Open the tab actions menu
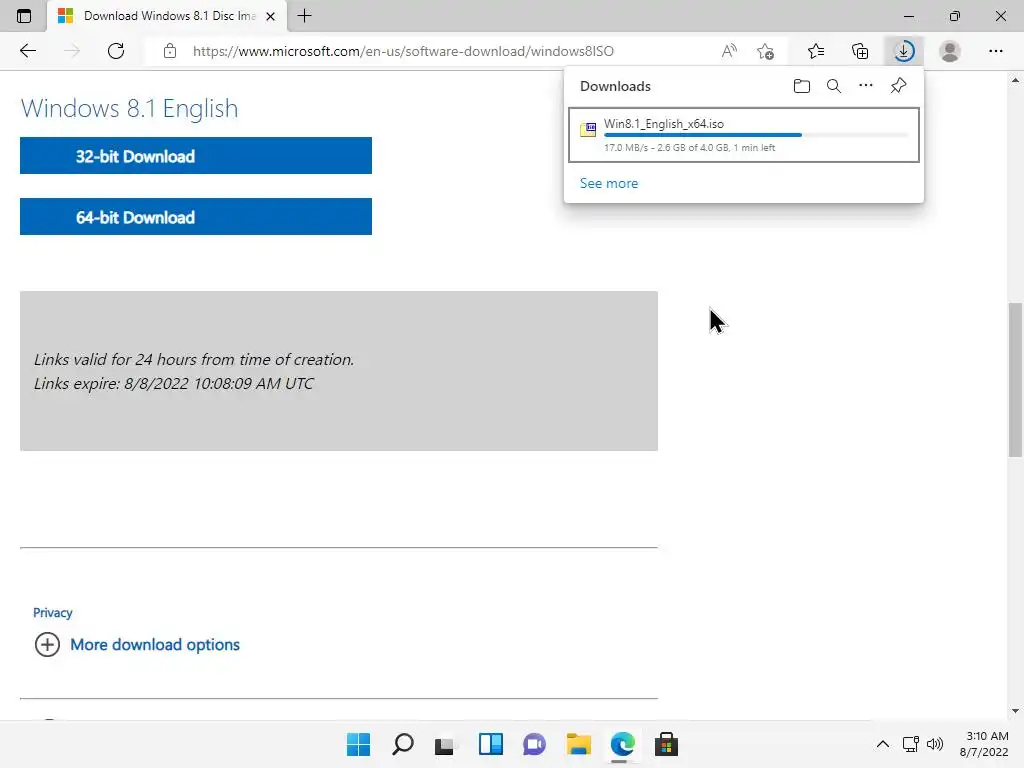Screen dimensions: 1024x768 coord(24,16)
